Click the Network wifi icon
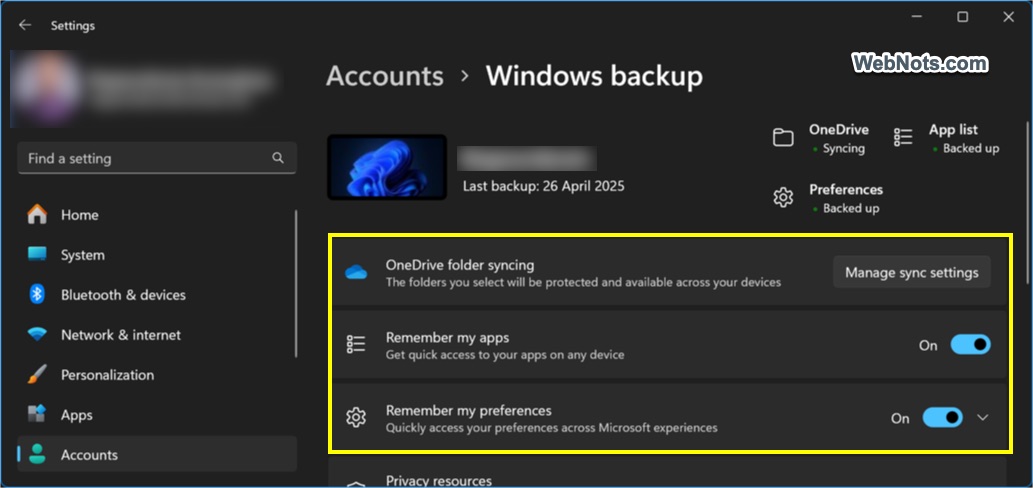 point(37,335)
